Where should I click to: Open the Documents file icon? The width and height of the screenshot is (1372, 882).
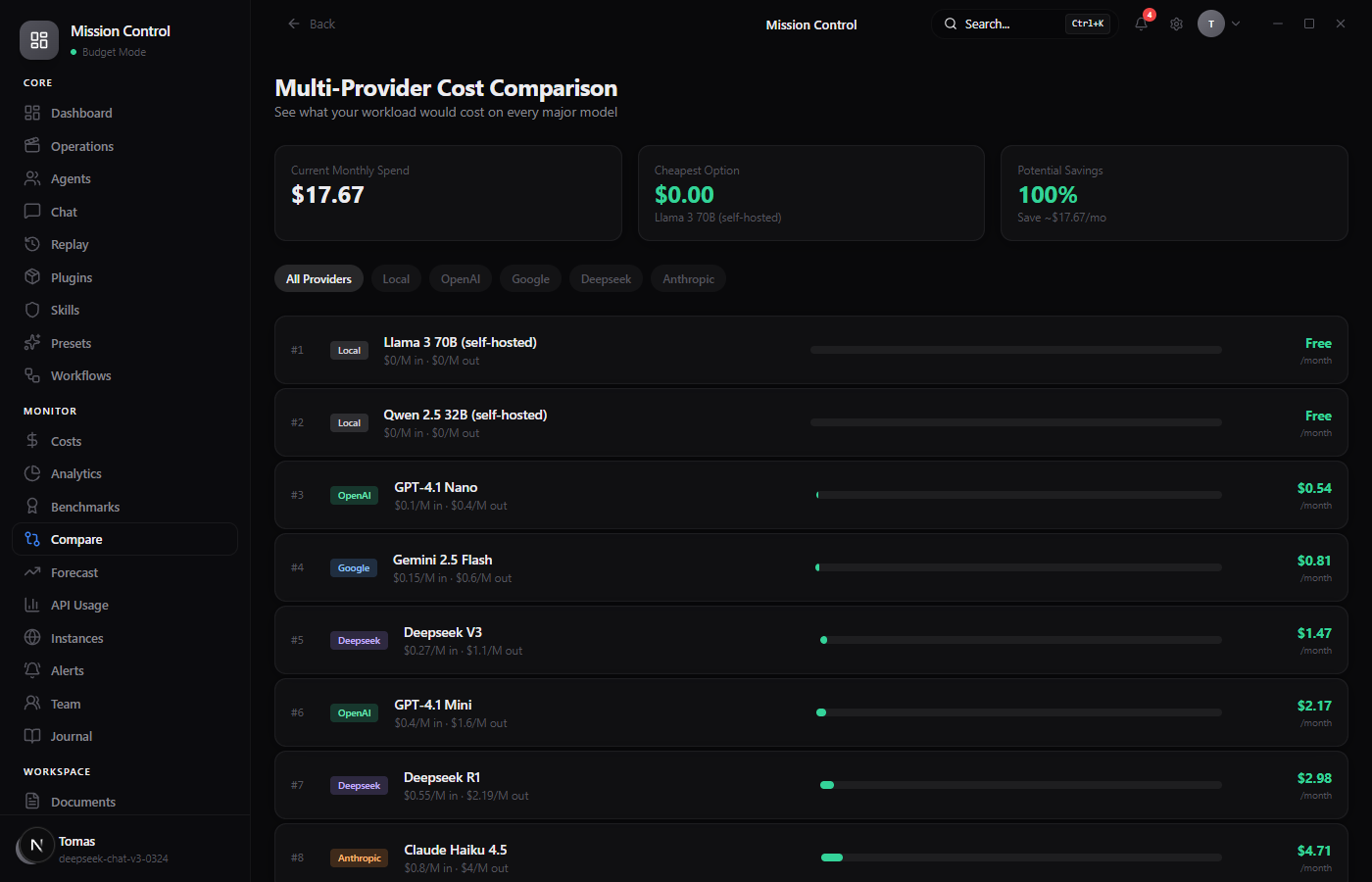point(32,802)
